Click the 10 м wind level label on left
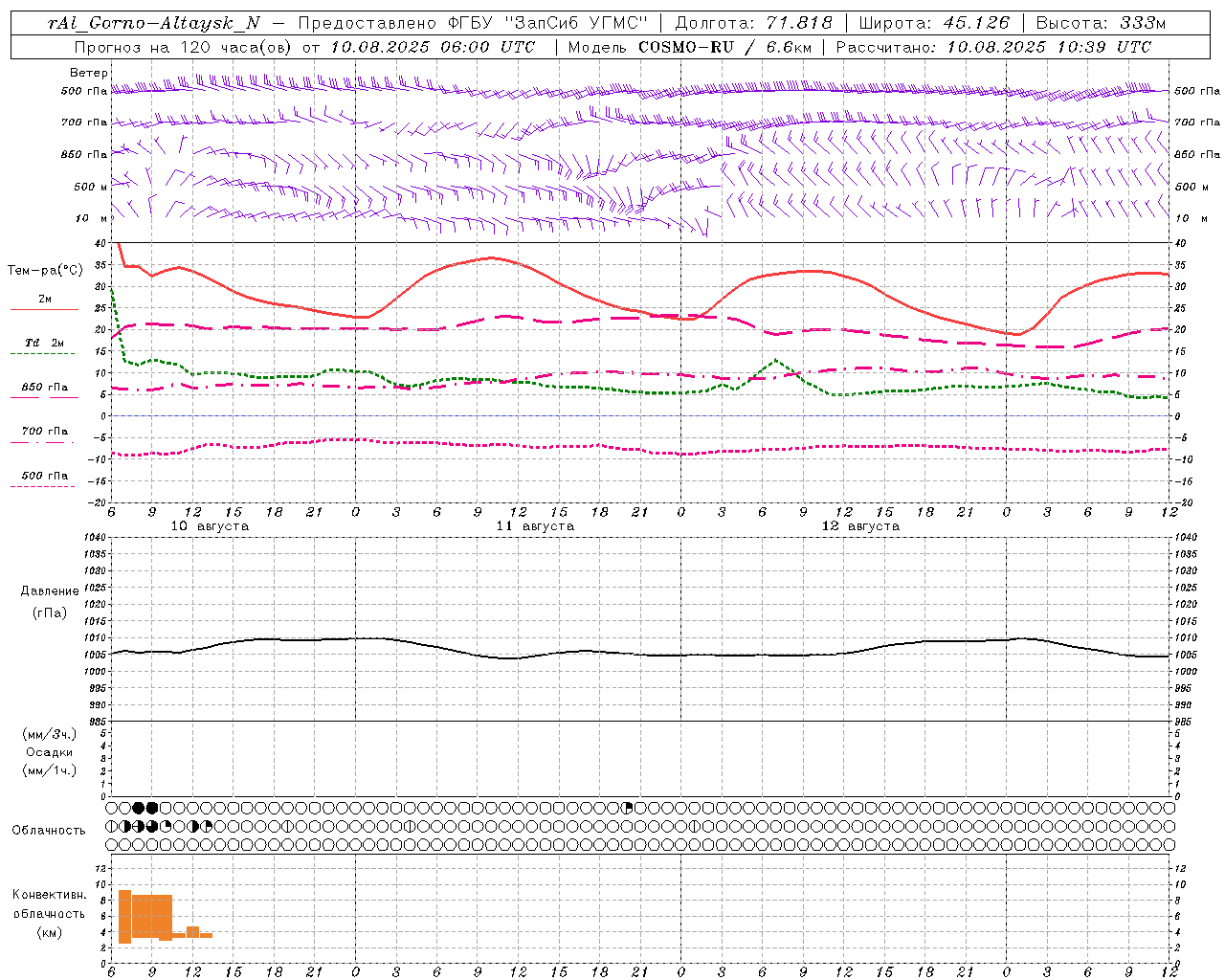 (91, 218)
